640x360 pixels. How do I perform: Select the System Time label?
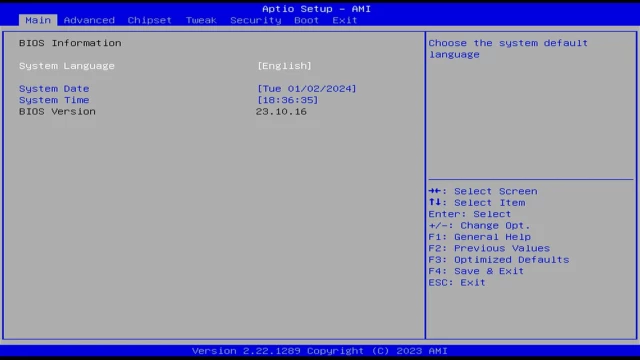(x=54, y=100)
